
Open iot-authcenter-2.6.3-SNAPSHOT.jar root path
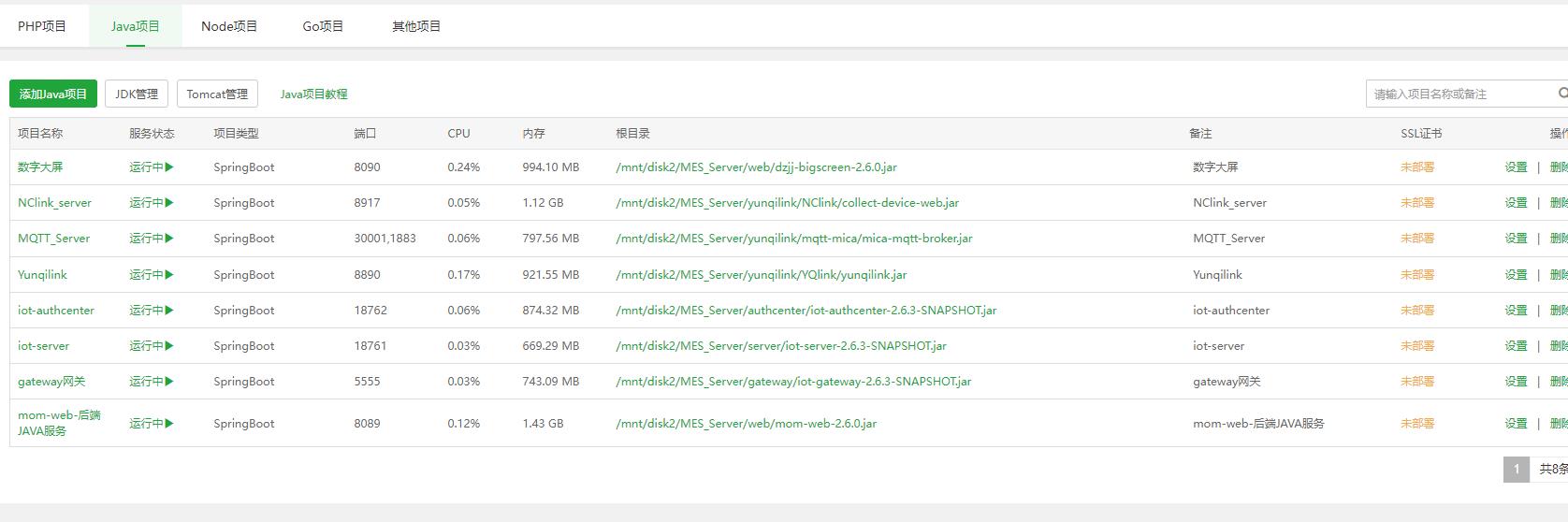click(806, 310)
